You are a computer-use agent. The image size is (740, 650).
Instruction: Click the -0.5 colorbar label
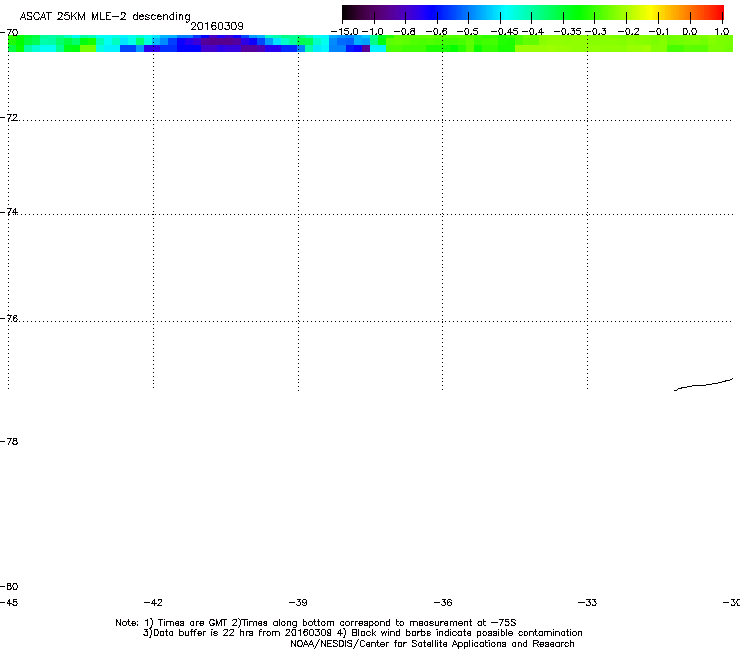(468, 32)
